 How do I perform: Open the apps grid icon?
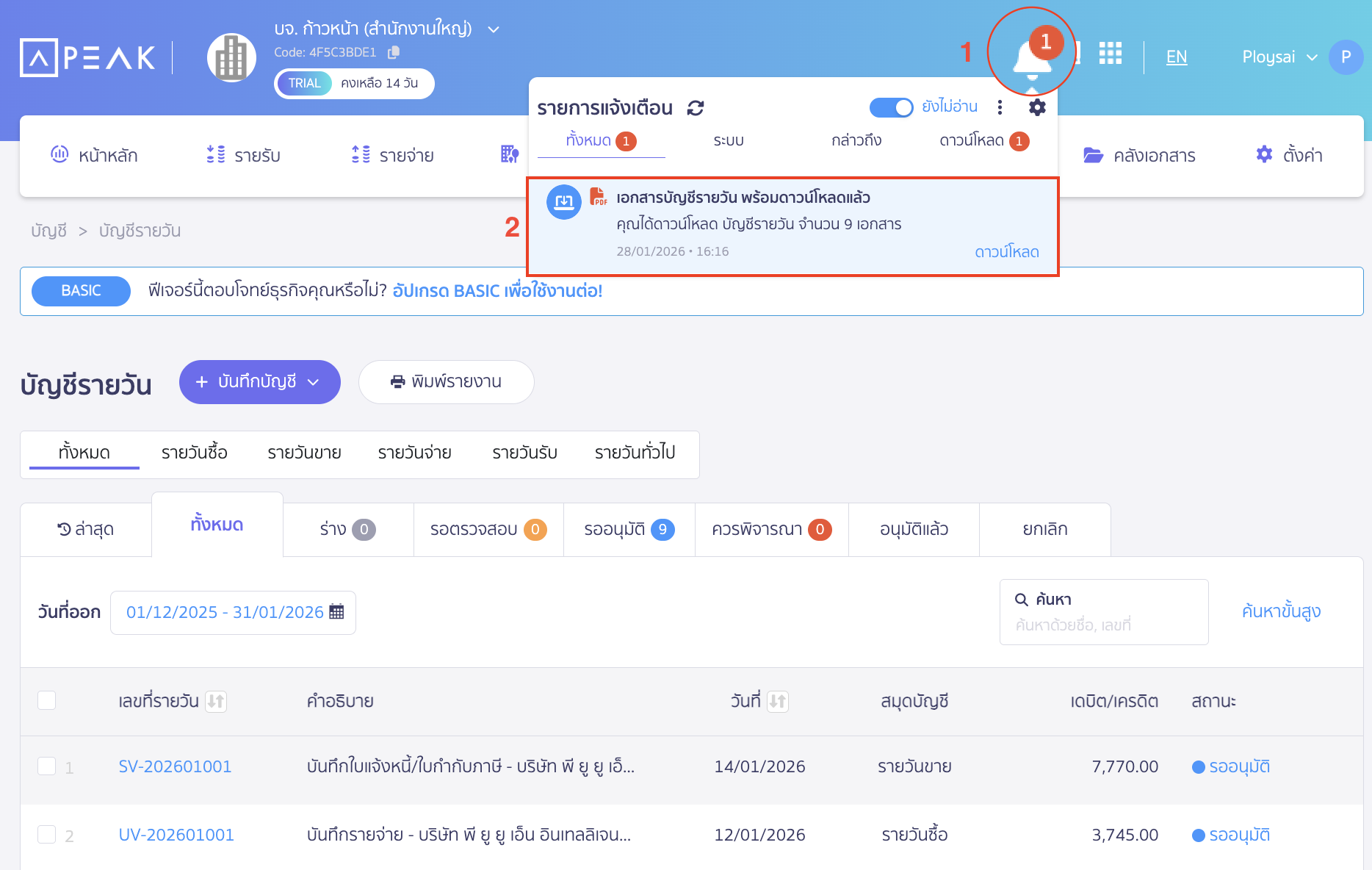[x=1110, y=54]
